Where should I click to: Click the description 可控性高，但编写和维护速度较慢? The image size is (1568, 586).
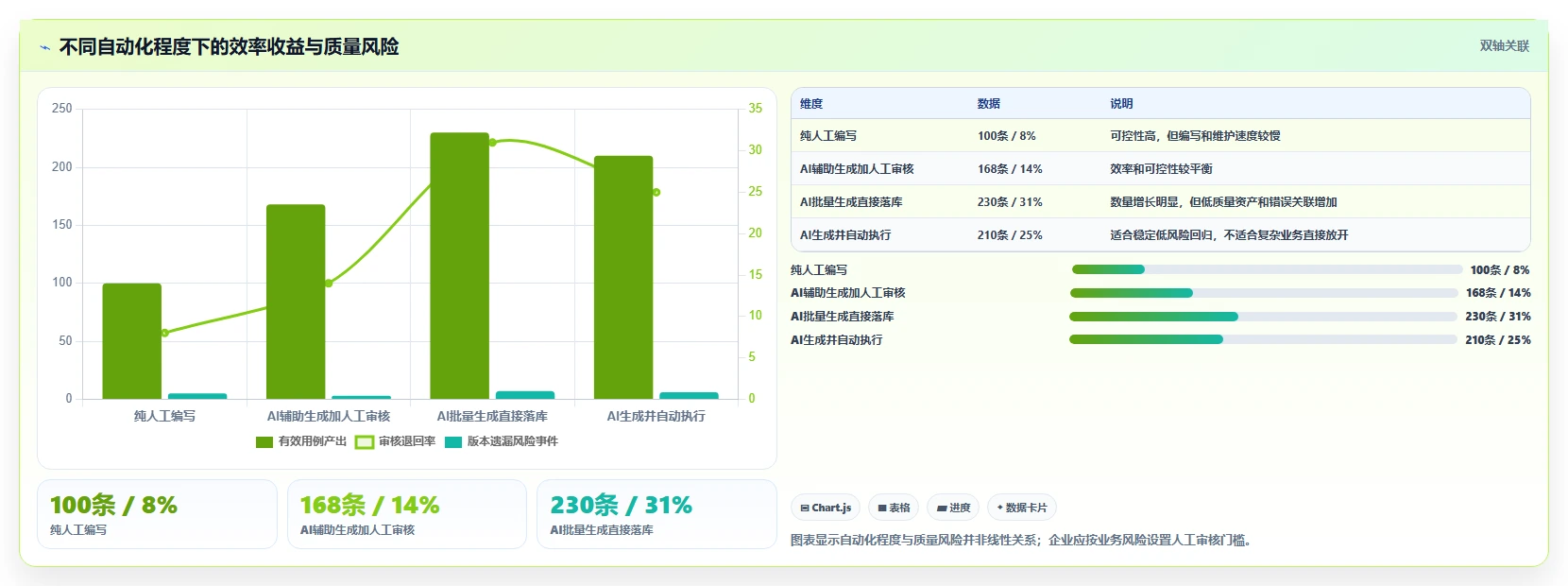(1195, 136)
